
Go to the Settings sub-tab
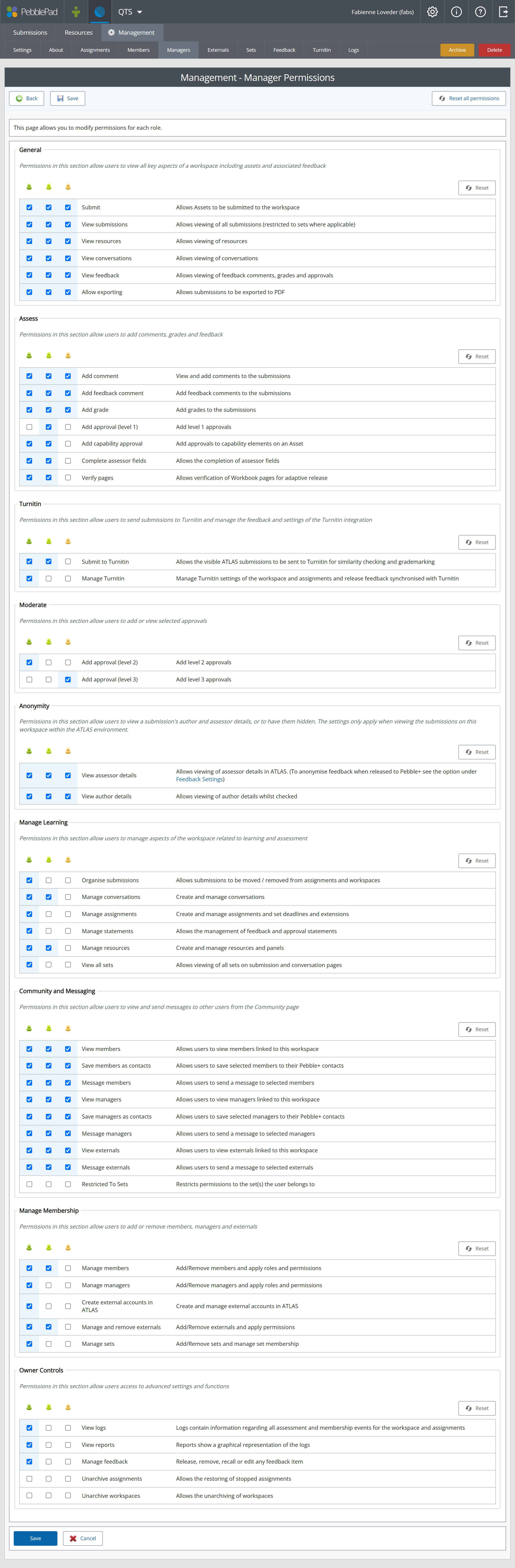[22, 50]
